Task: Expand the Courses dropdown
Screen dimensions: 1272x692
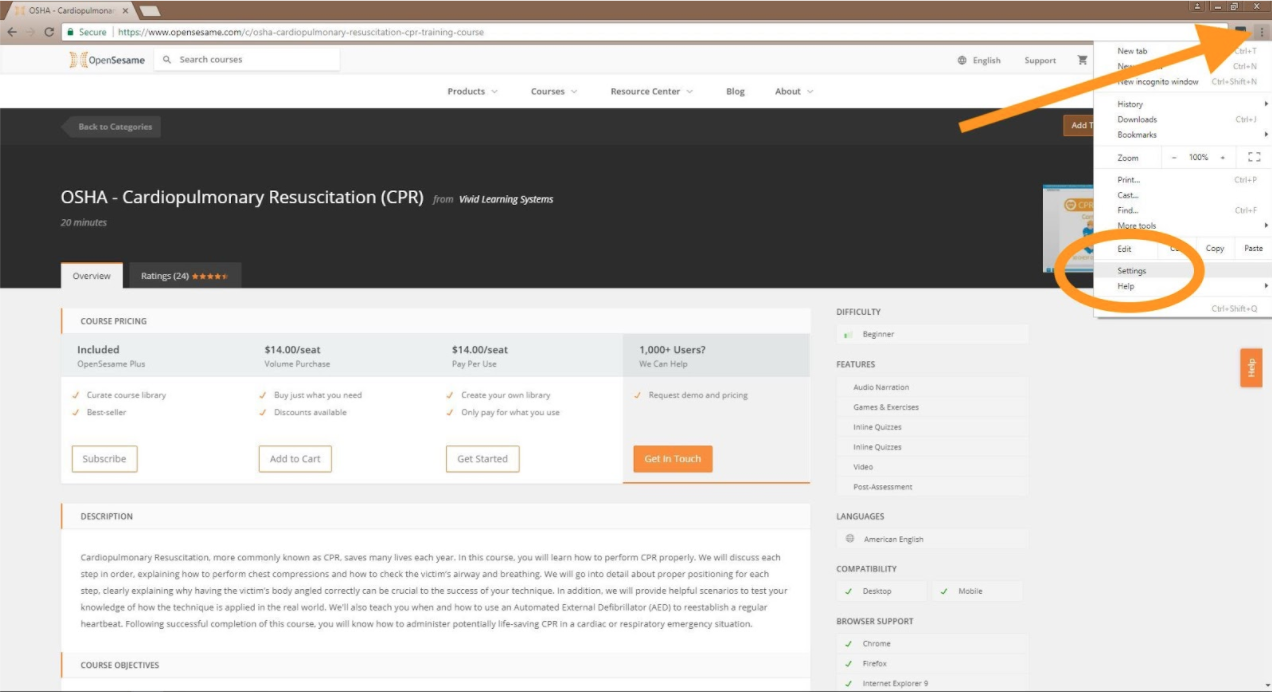Action: click(x=554, y=91)
